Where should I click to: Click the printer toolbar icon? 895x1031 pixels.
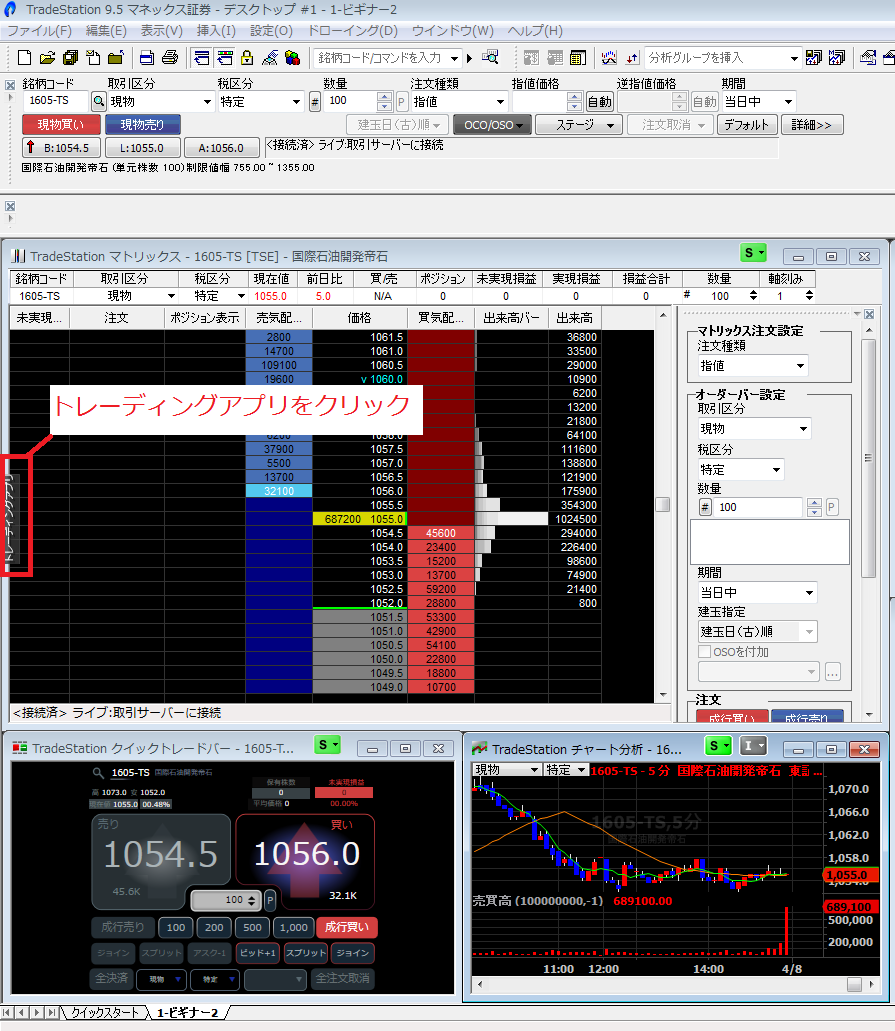coord(170,58)
